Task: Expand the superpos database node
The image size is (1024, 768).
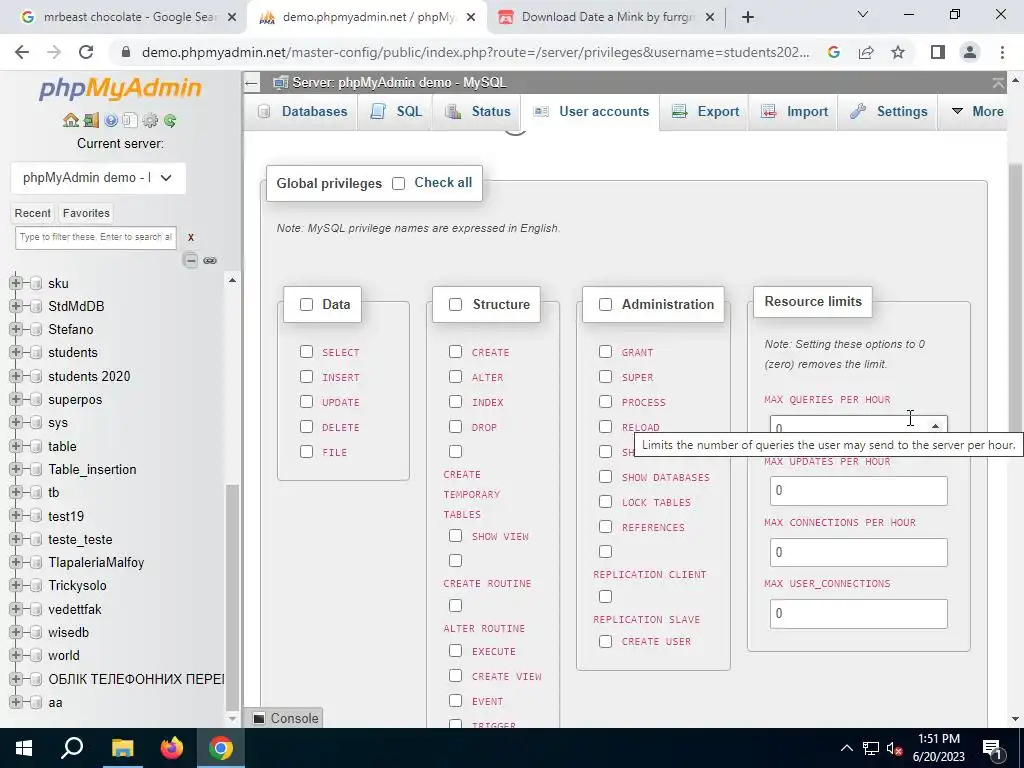Action: coord(16,400)
